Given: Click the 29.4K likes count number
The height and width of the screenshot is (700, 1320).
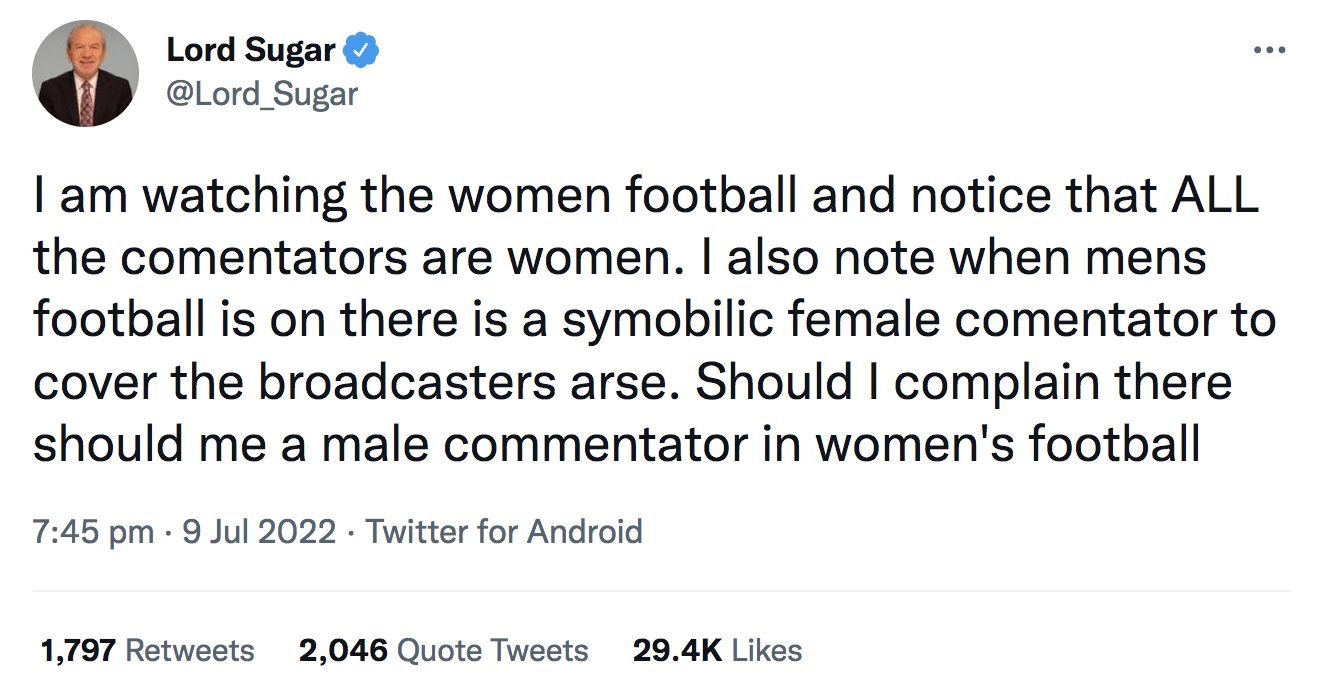Looking at the screenshot, I should pyautogui.click(x=677, y=651).
